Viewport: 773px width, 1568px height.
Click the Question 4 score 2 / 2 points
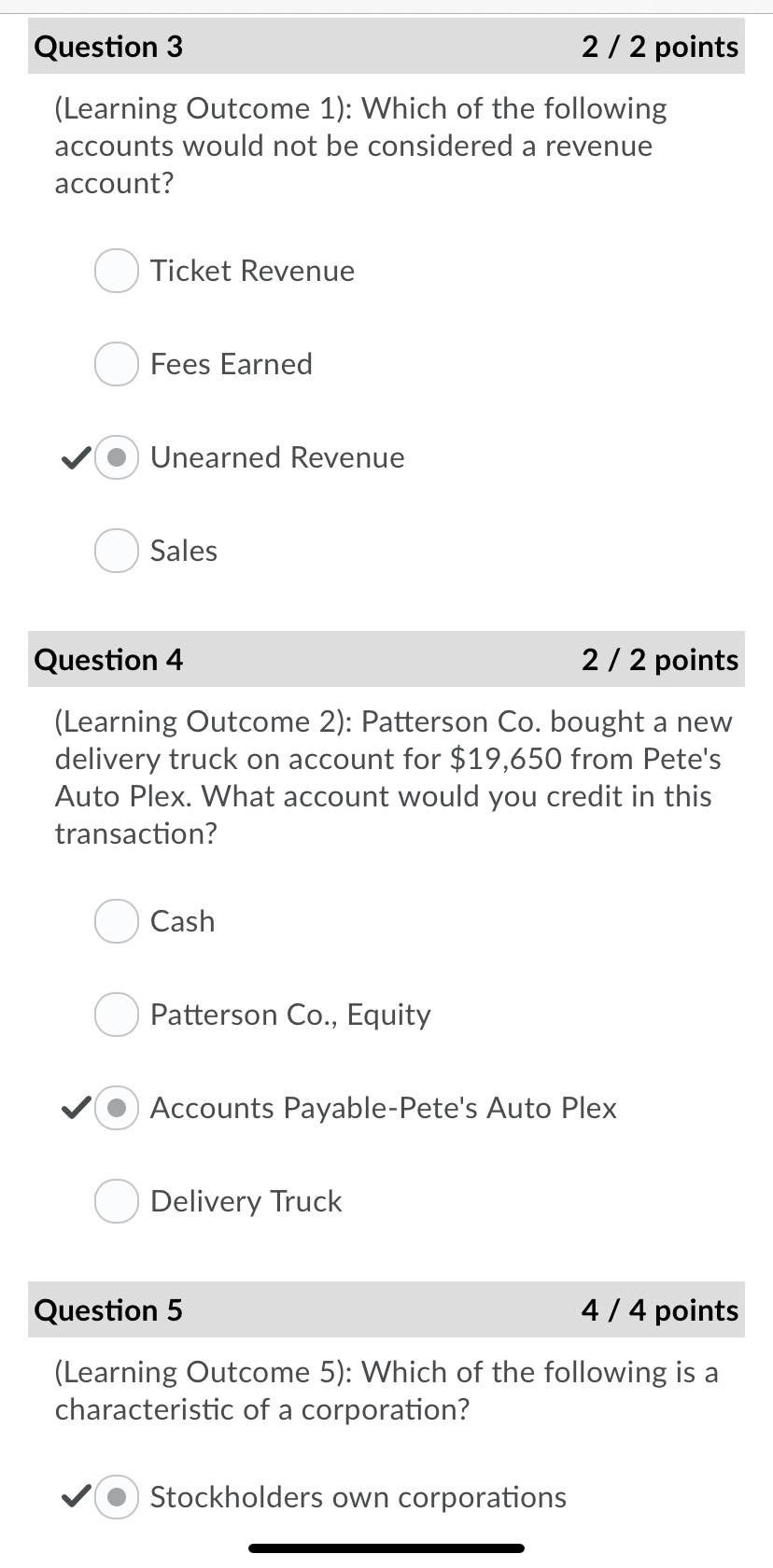point(660,660)
